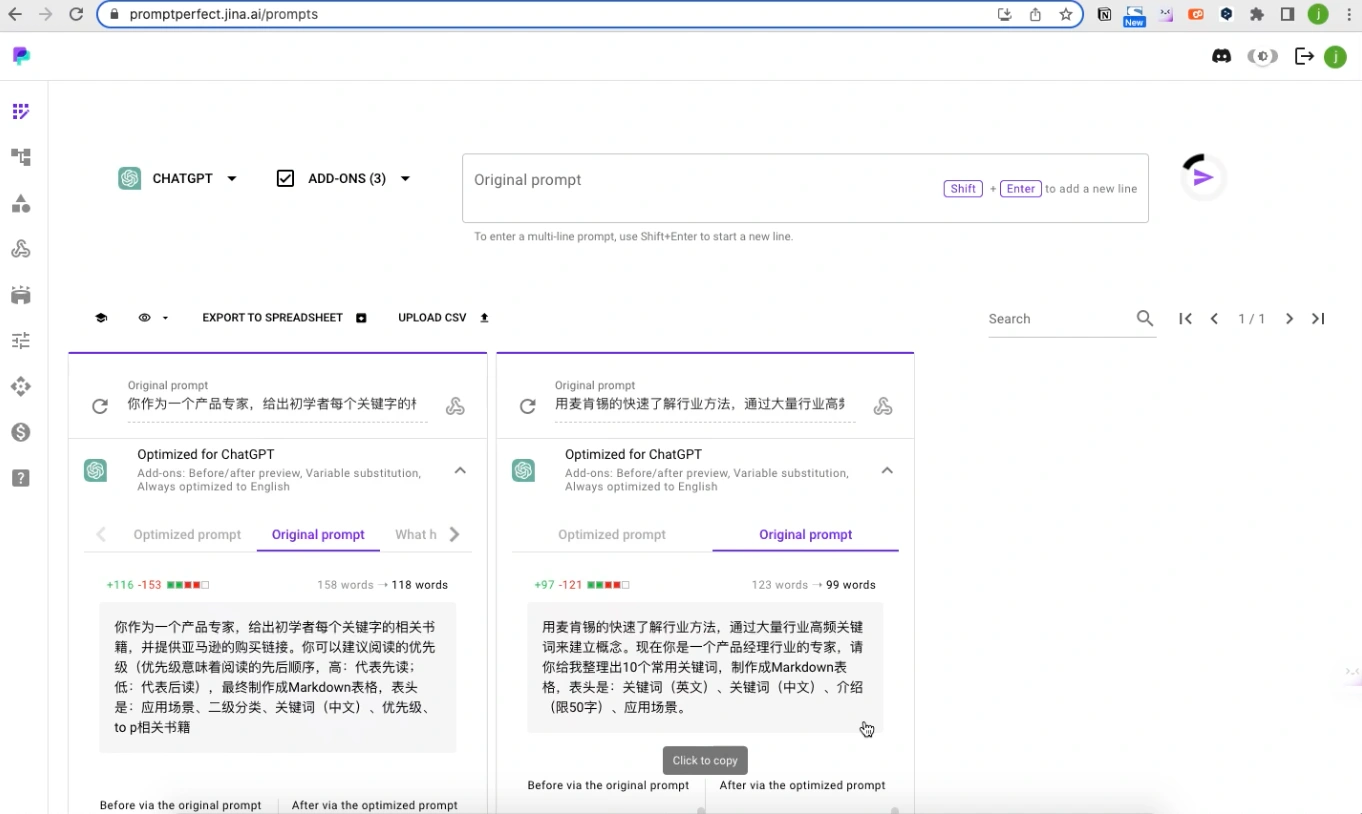Open the dollar billing sidebar icon
This screenshot has width=1362, height=814.
click(21, 433)
